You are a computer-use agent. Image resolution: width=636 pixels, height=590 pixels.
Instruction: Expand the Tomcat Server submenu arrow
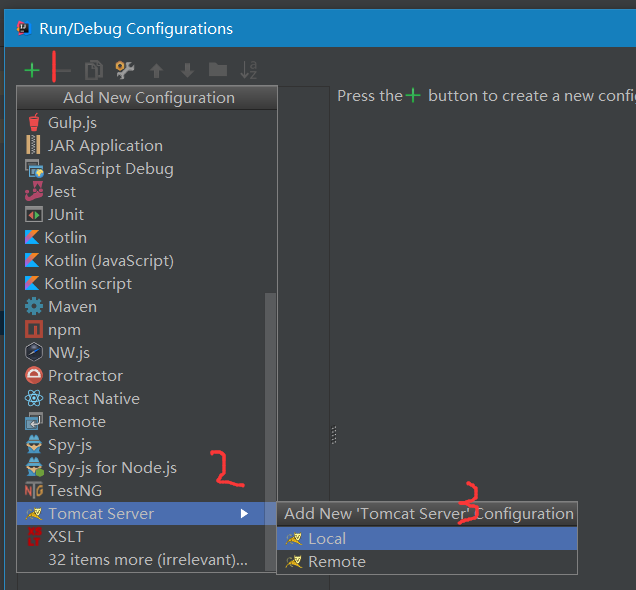pos(244,514)
